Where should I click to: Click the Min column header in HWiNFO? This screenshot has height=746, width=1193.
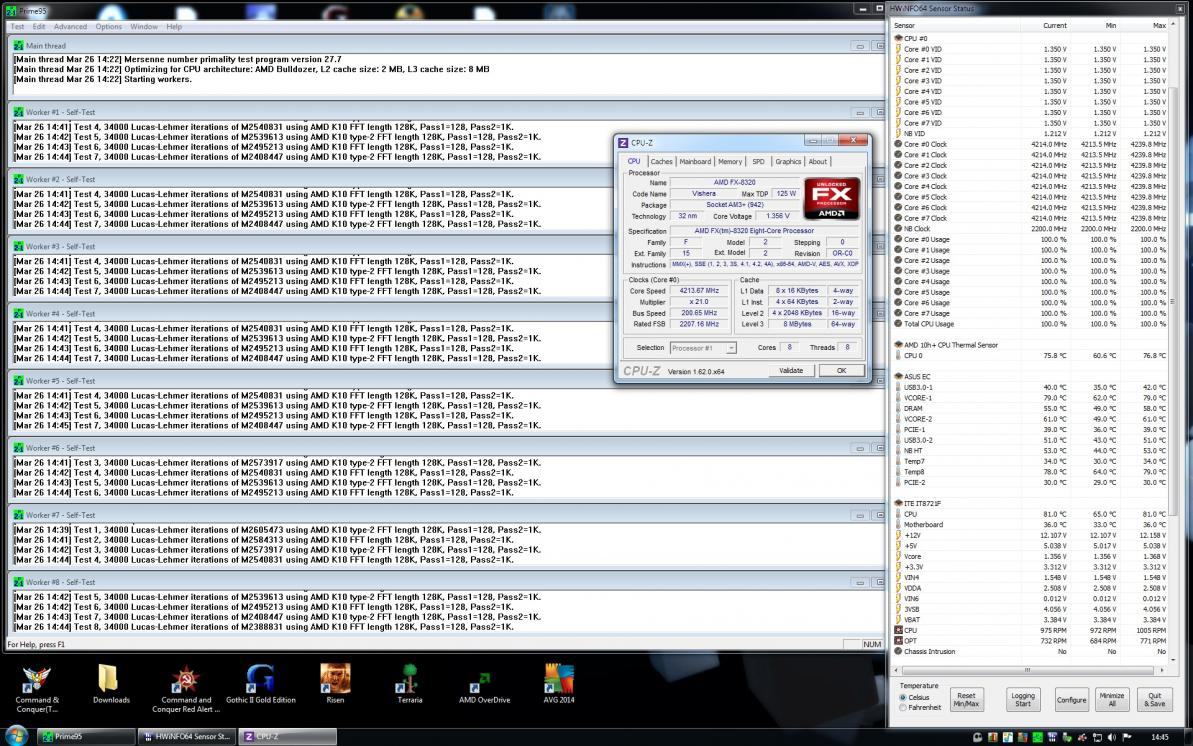click(1110, 26)
